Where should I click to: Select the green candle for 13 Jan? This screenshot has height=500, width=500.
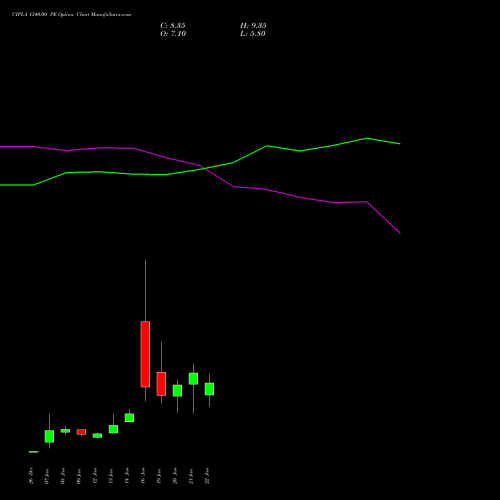(113, 429)
